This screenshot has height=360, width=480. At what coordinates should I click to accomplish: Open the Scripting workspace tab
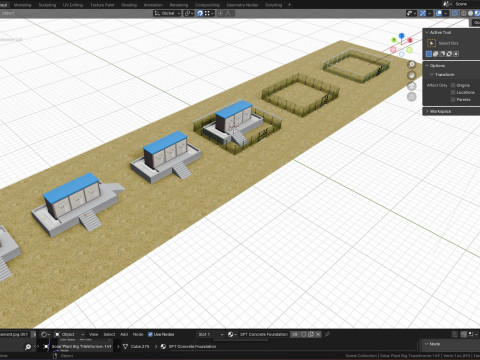click(273, 5)
